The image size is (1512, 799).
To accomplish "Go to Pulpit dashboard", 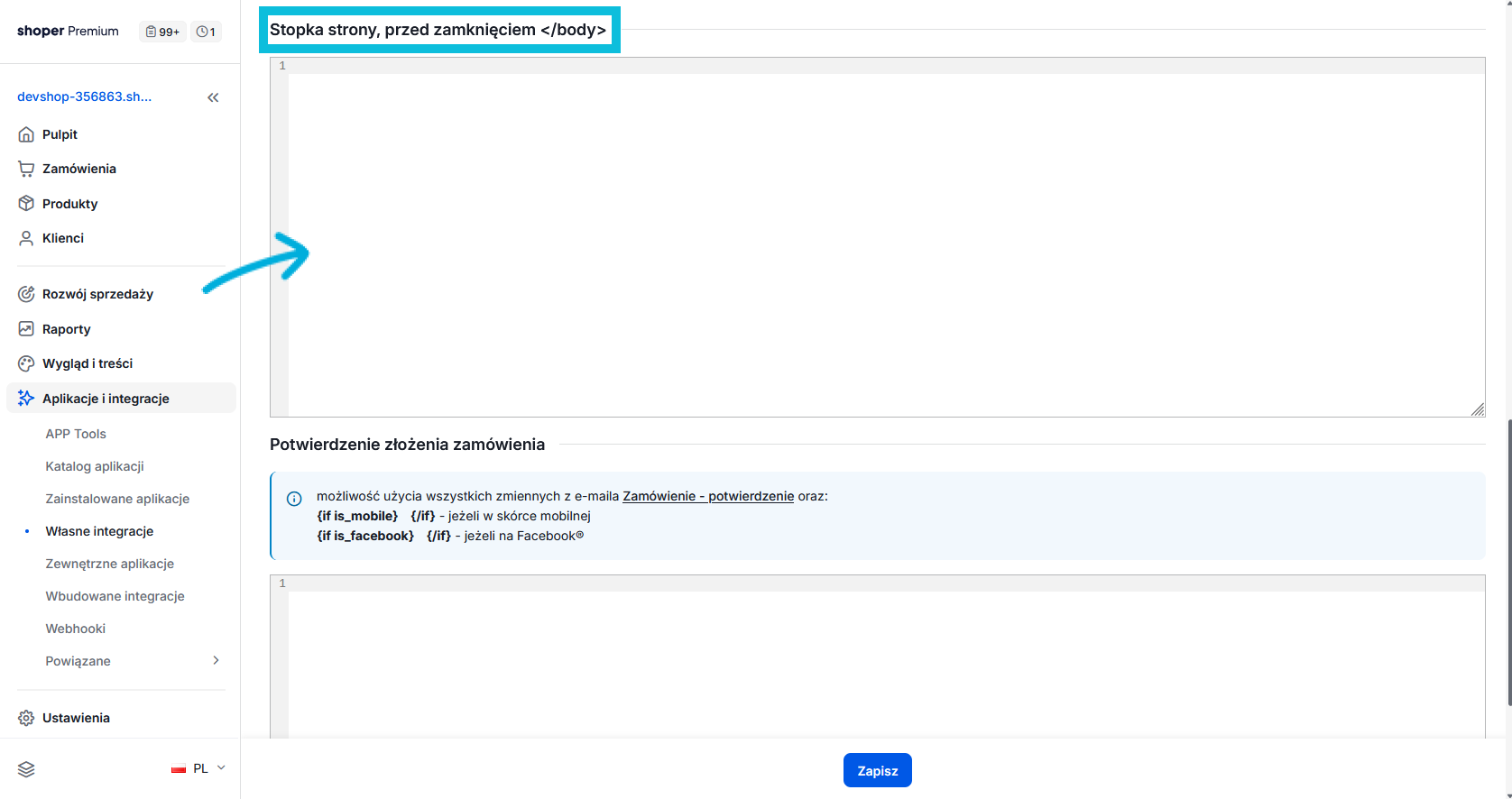I will click(60, 134).
